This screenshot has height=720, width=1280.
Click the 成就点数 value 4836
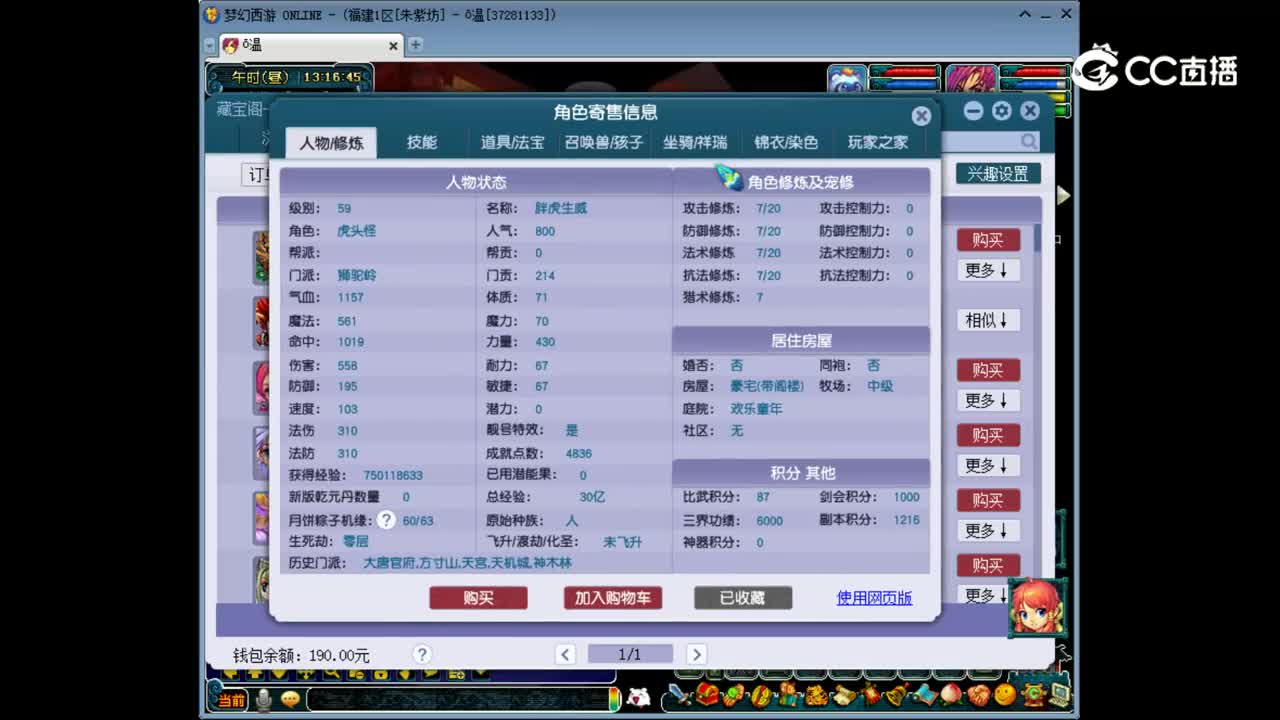click(579, 454)
